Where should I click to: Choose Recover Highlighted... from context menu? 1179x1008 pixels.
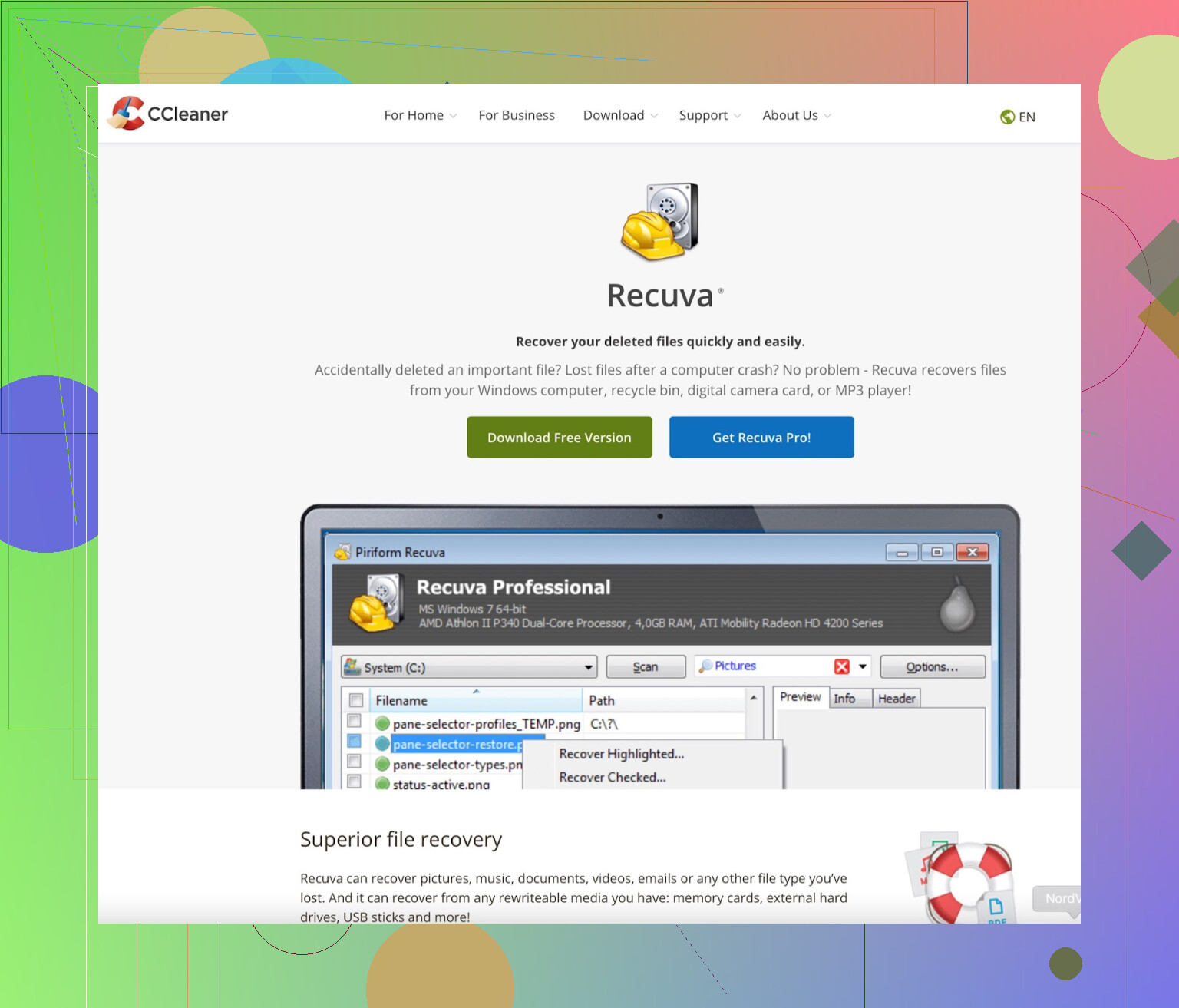(x=622, y=754)
